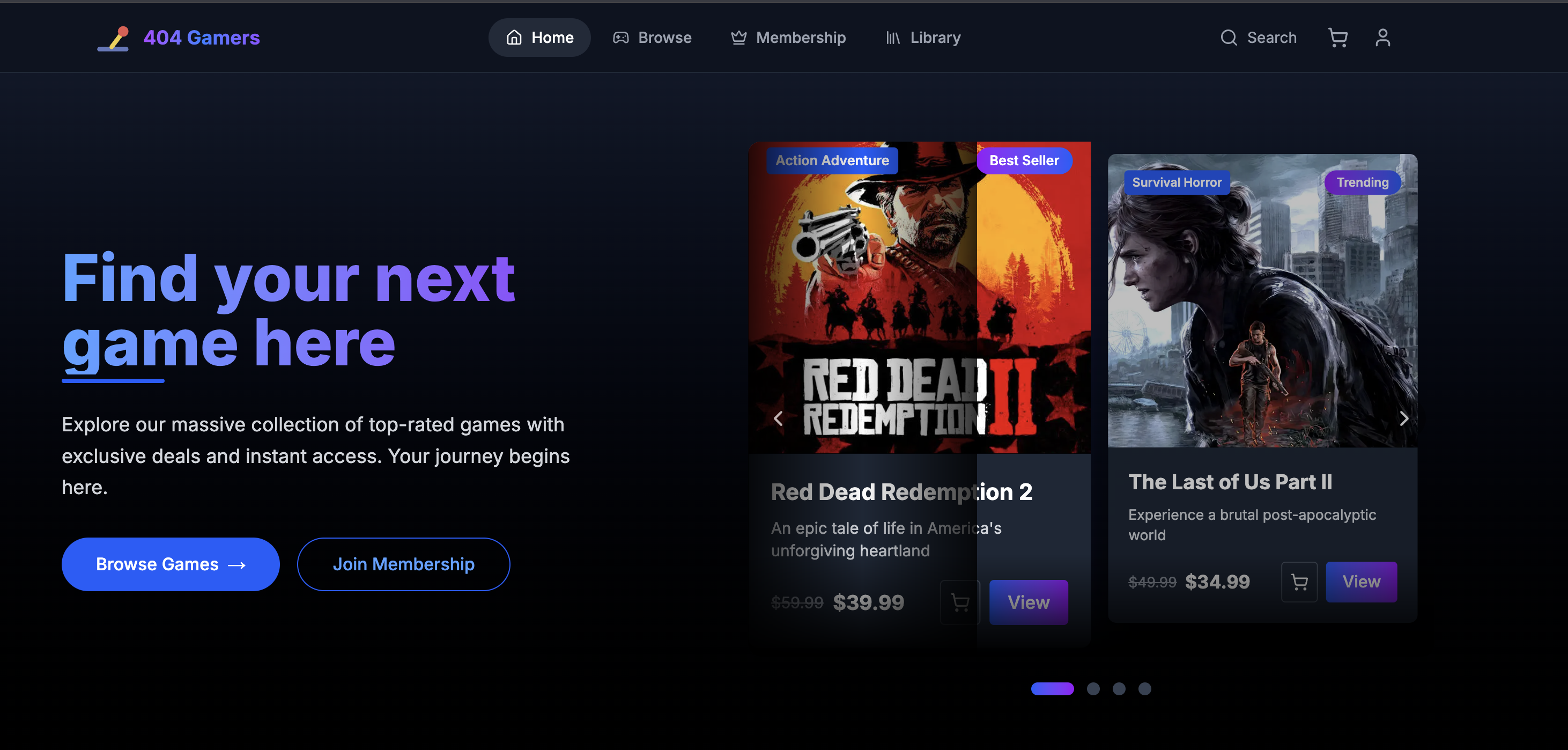Screen dimensions: 1568x750
Task: Click View on Red Dead Redemption 2
Action: (1029, 602)
